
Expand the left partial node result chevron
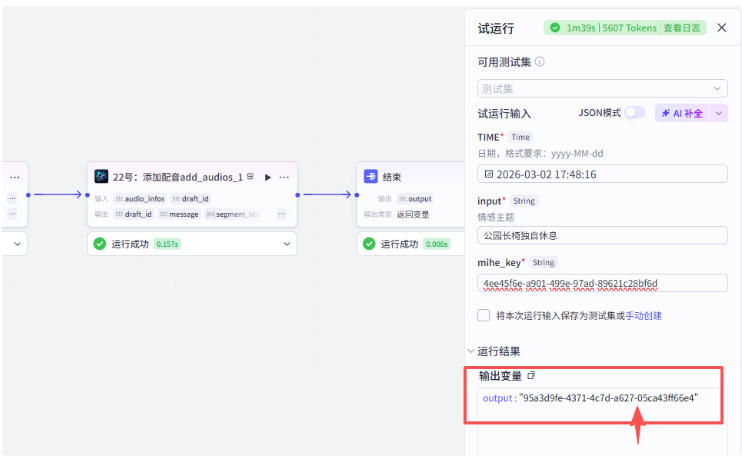[x=18, y=244]
